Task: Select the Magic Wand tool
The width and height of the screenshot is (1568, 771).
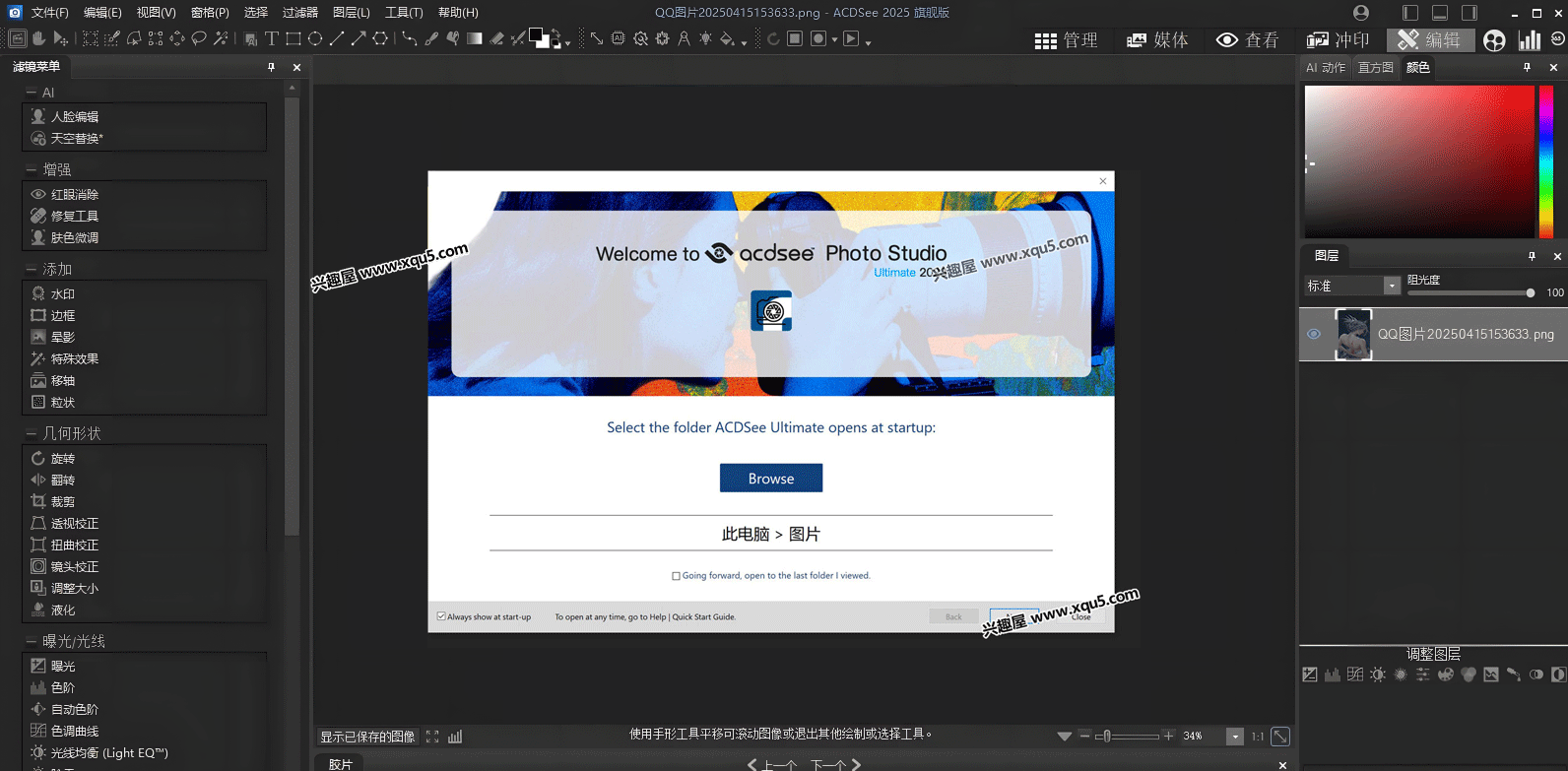Action: [x=221, y=39]
